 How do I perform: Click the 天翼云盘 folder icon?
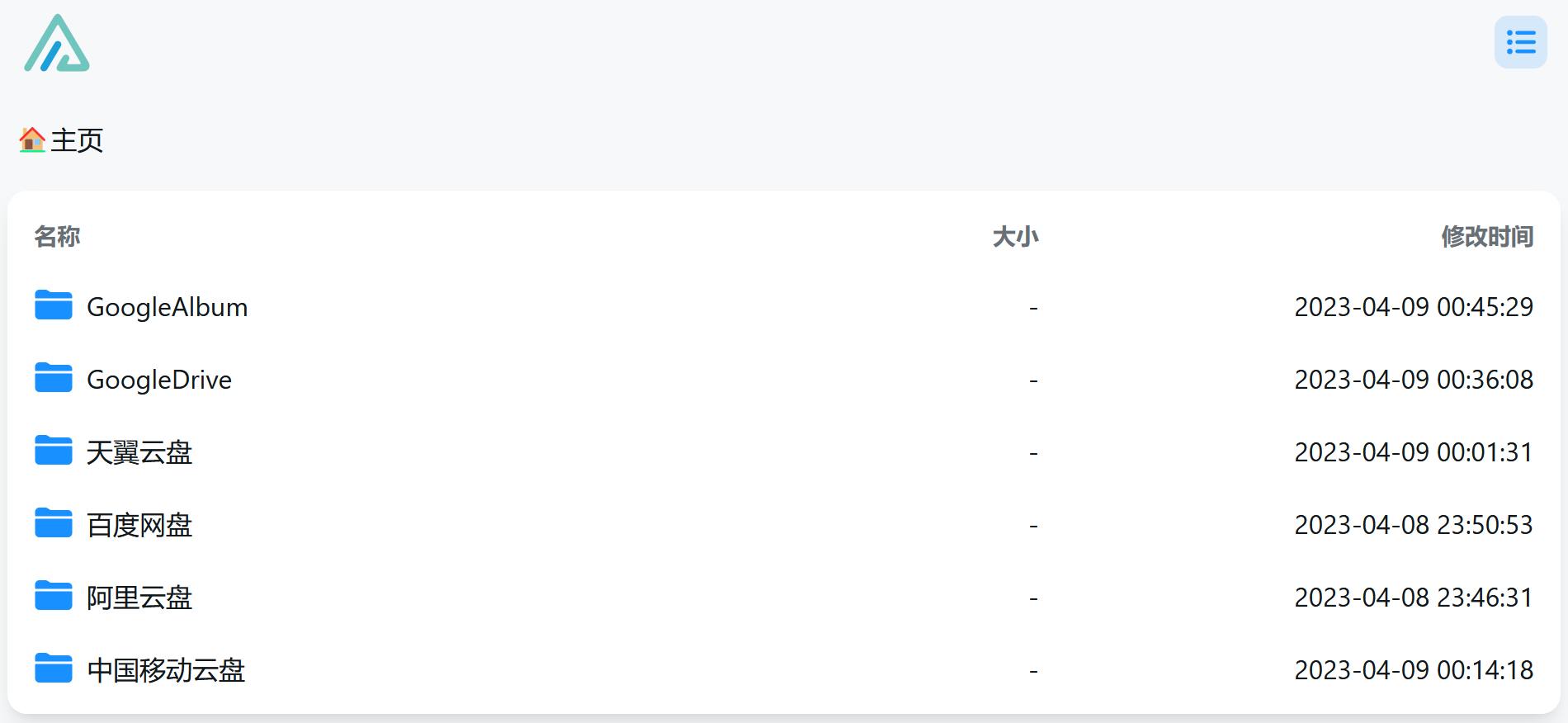[54, 451]
